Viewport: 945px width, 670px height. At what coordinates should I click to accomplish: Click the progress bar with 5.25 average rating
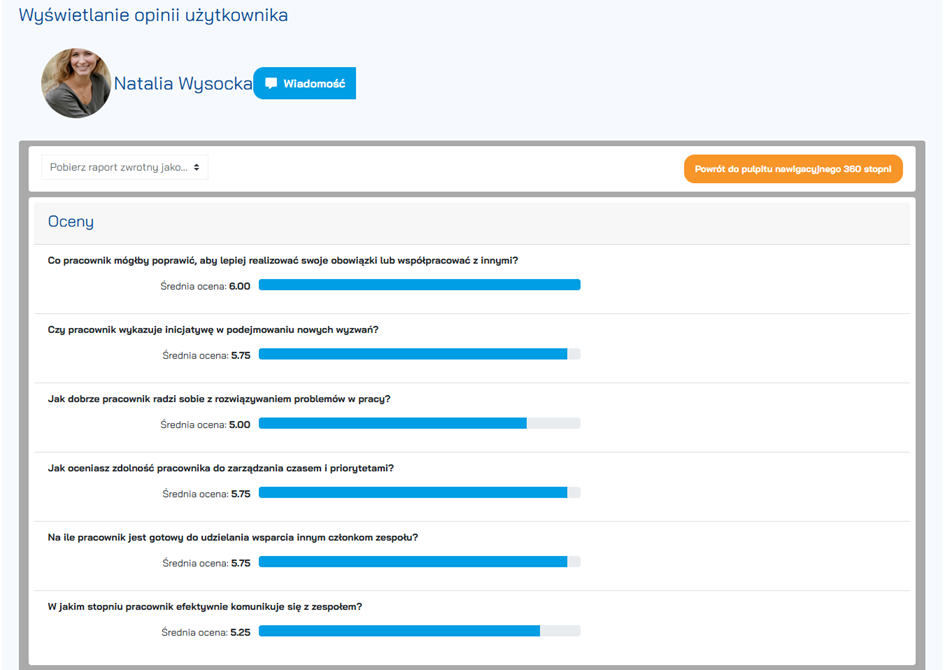point(419,632)
